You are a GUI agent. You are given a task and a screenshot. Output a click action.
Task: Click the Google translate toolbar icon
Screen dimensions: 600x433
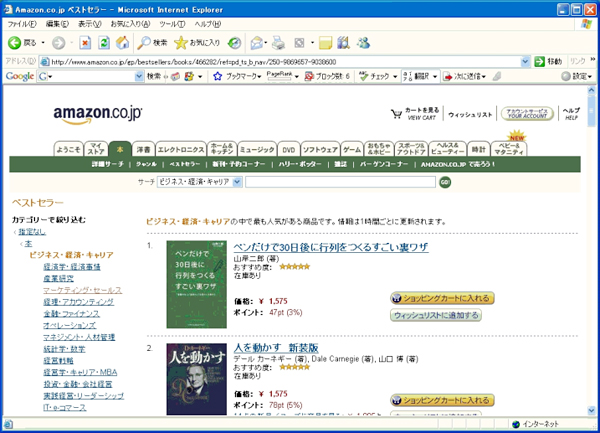point(408,76)
